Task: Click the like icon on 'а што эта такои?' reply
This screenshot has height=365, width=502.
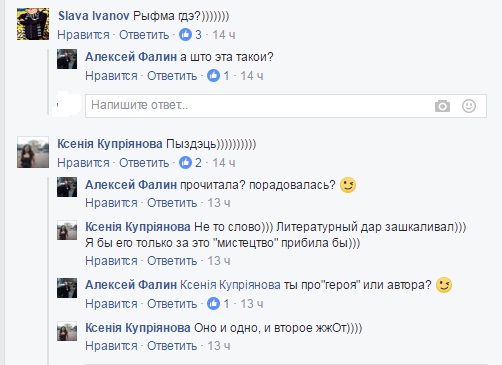Action: pyautogui.click(x=213, y=76)
